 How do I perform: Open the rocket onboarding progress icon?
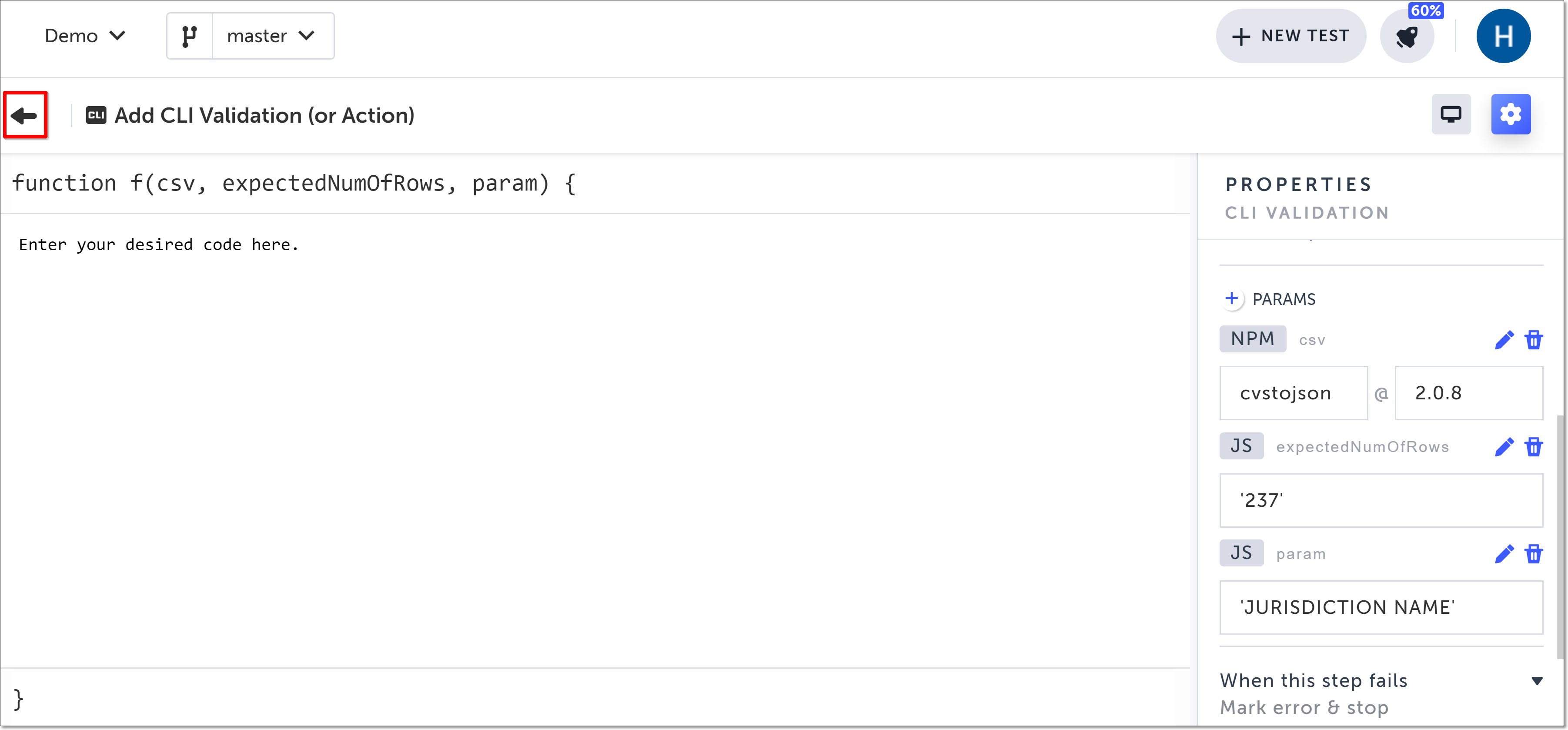click(x=1407, y=37)
